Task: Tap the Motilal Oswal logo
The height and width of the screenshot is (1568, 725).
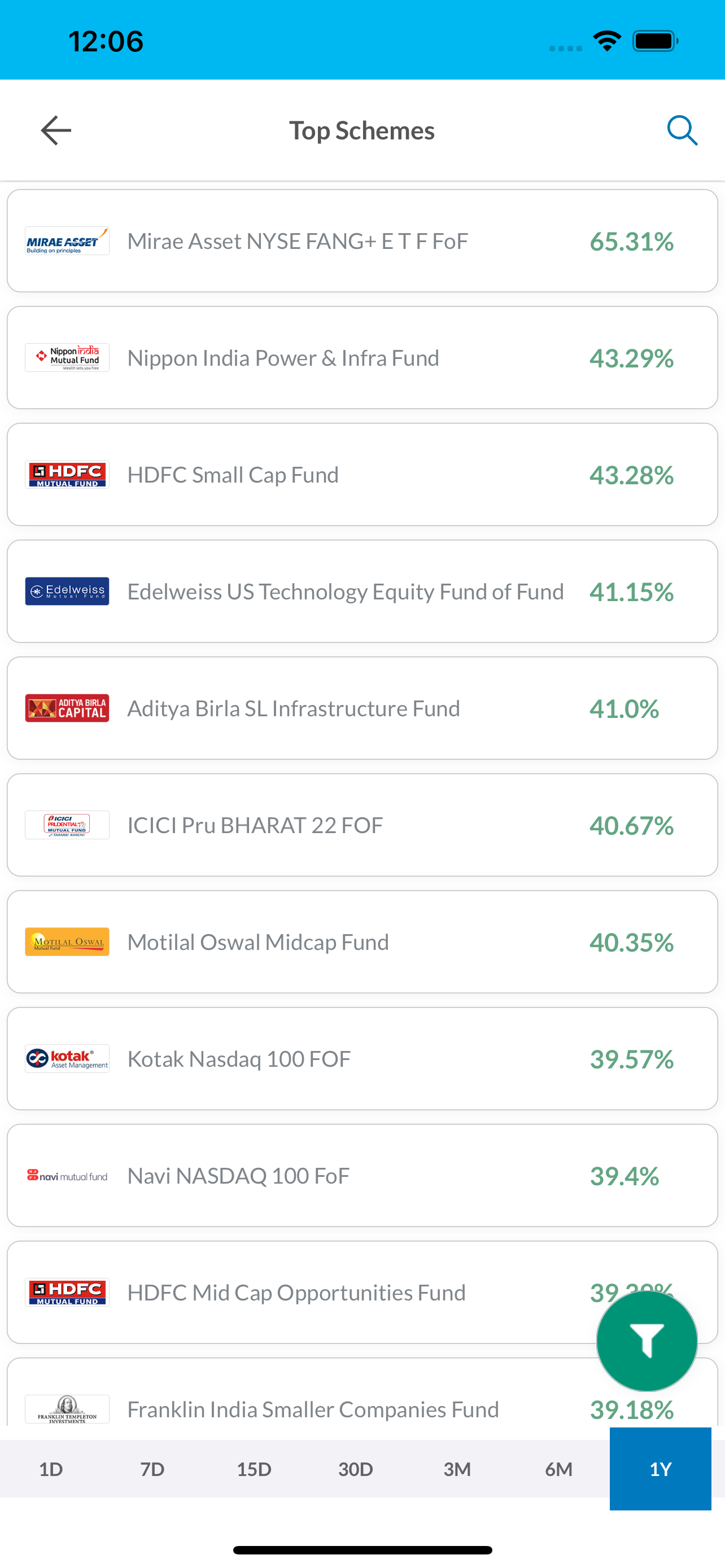Action: pos(67,942)
